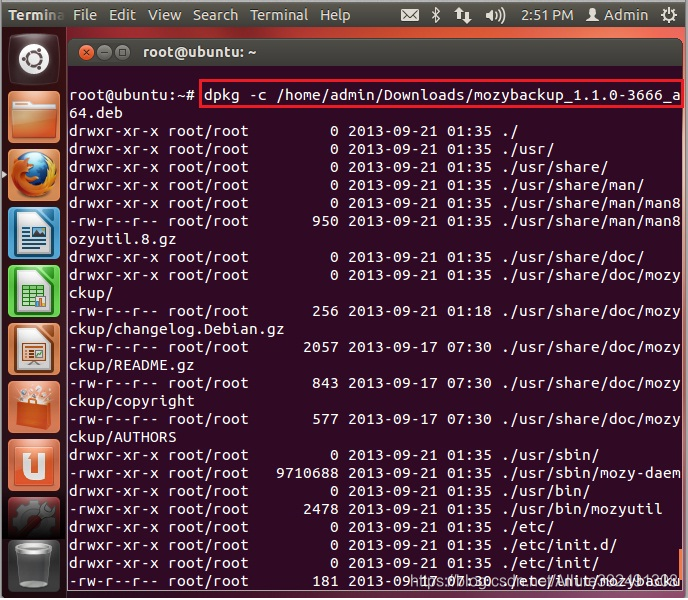Click the ./usr/bin/mozyutil path
The image size is (688, 600).
582,510
